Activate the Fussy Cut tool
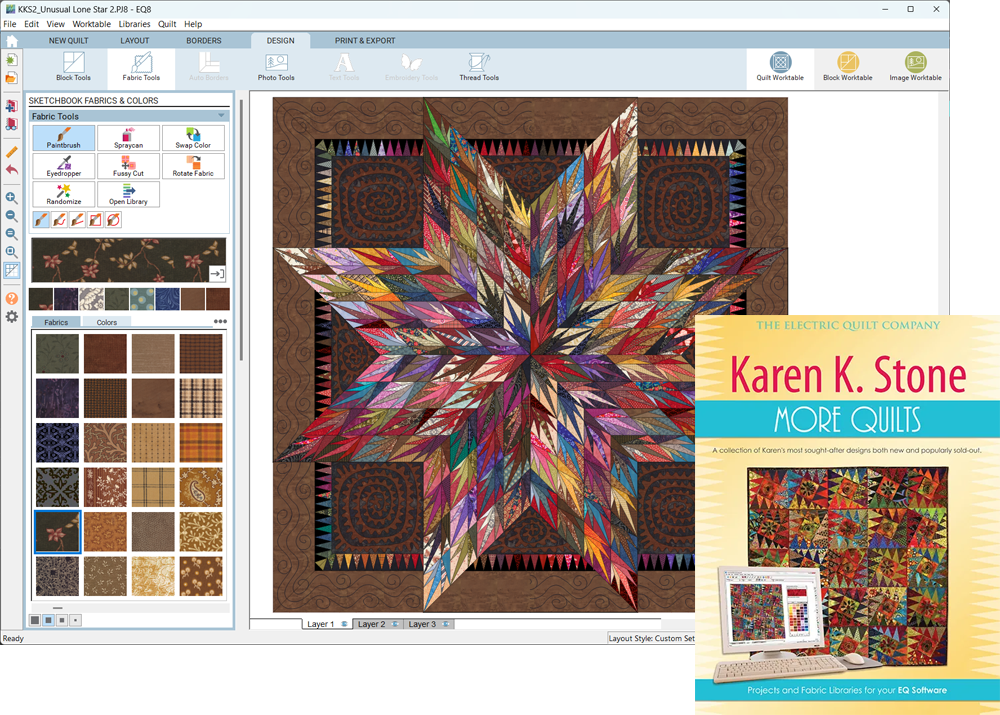The image size is (1000, 715). (x=128, y=166)
